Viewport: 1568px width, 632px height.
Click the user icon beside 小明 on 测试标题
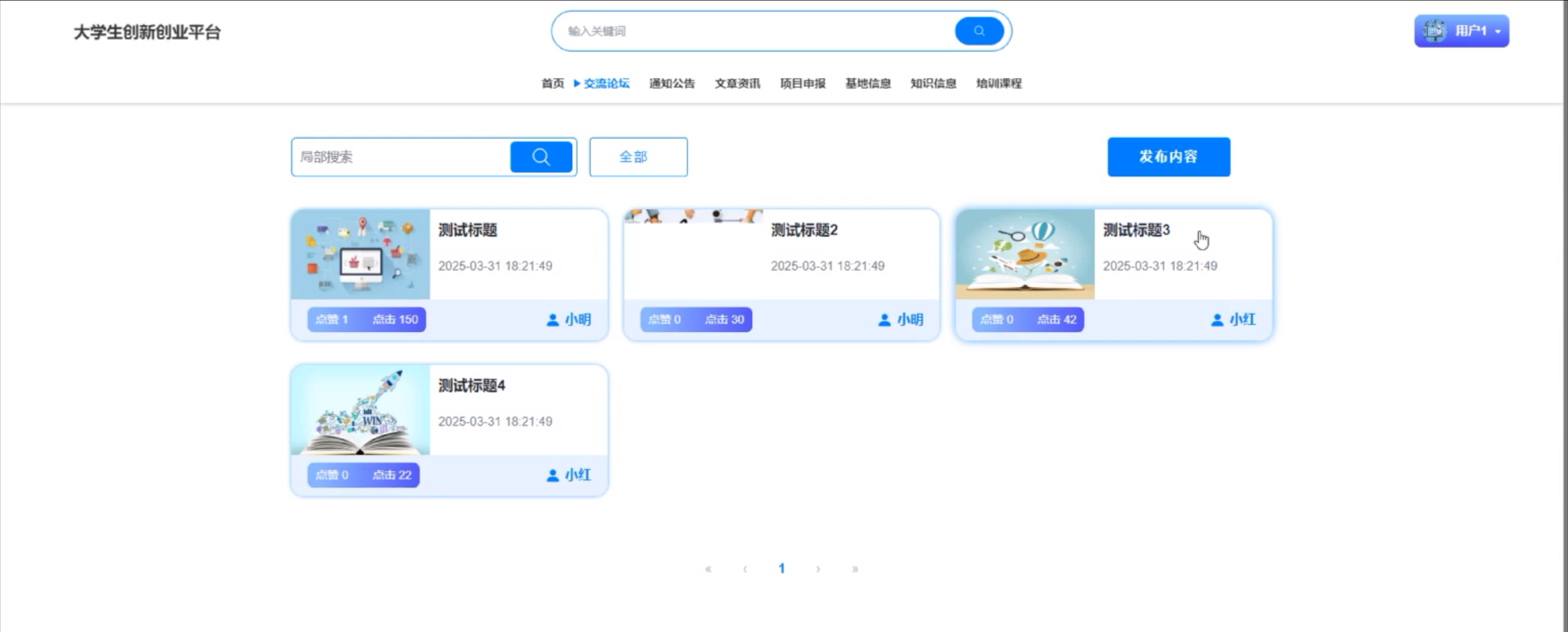point(552,320)
